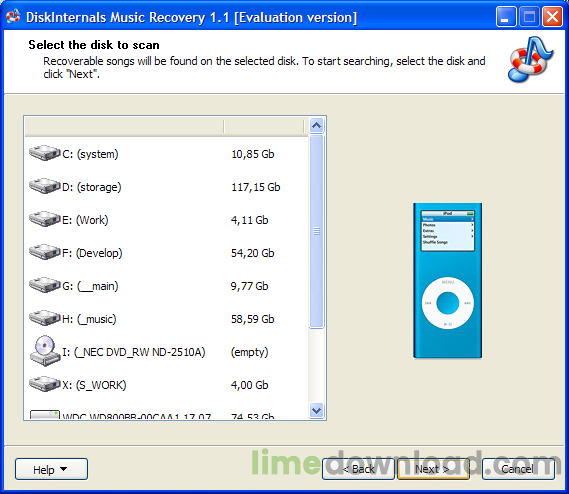This screenshot has height=494, width=569.
Task: Click the blue iPod nano image
Action: pos(448,281)
